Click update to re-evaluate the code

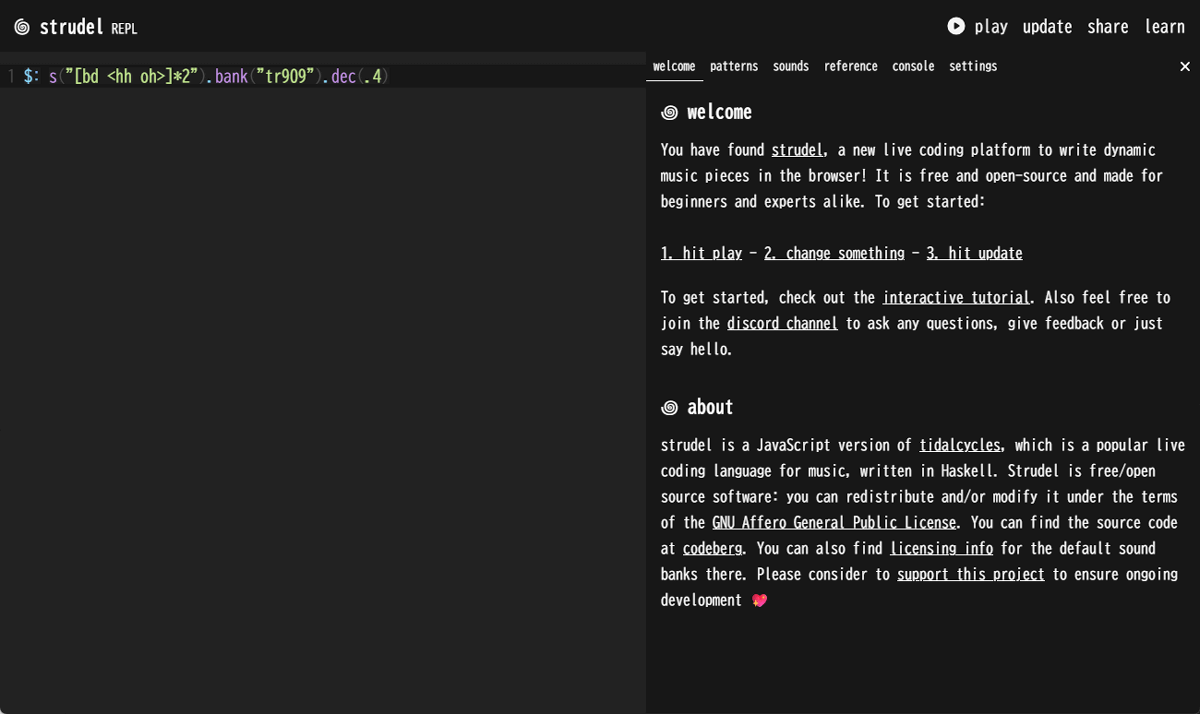tap(1046, 27)
